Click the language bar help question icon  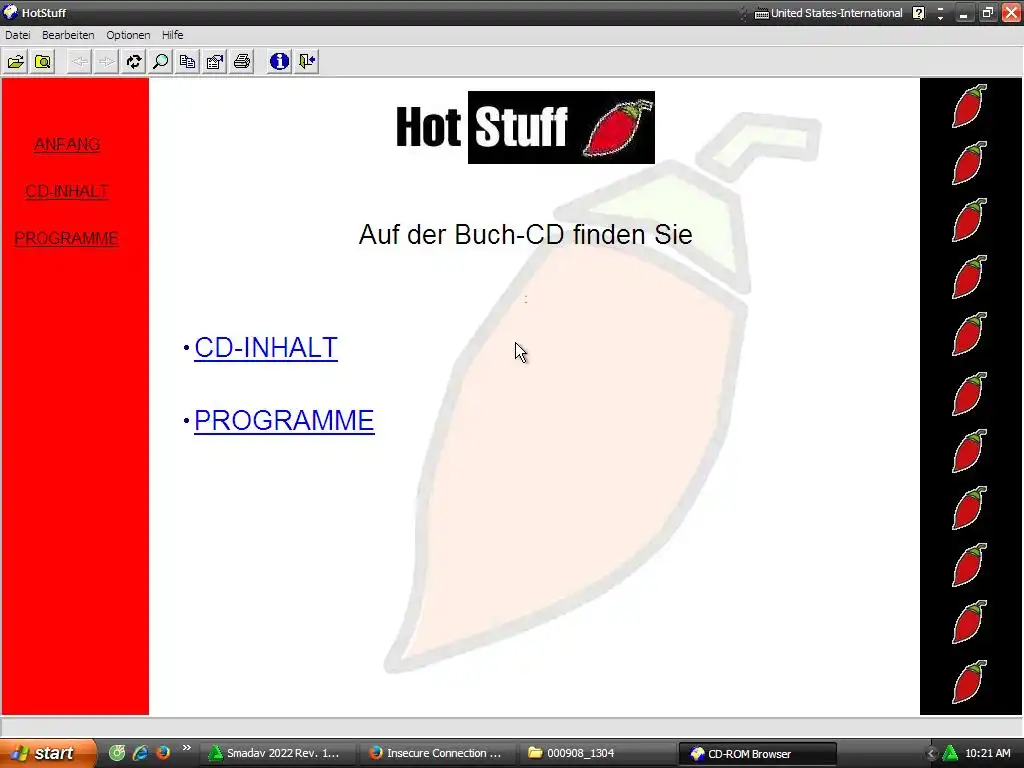click(x=919, y=13)
